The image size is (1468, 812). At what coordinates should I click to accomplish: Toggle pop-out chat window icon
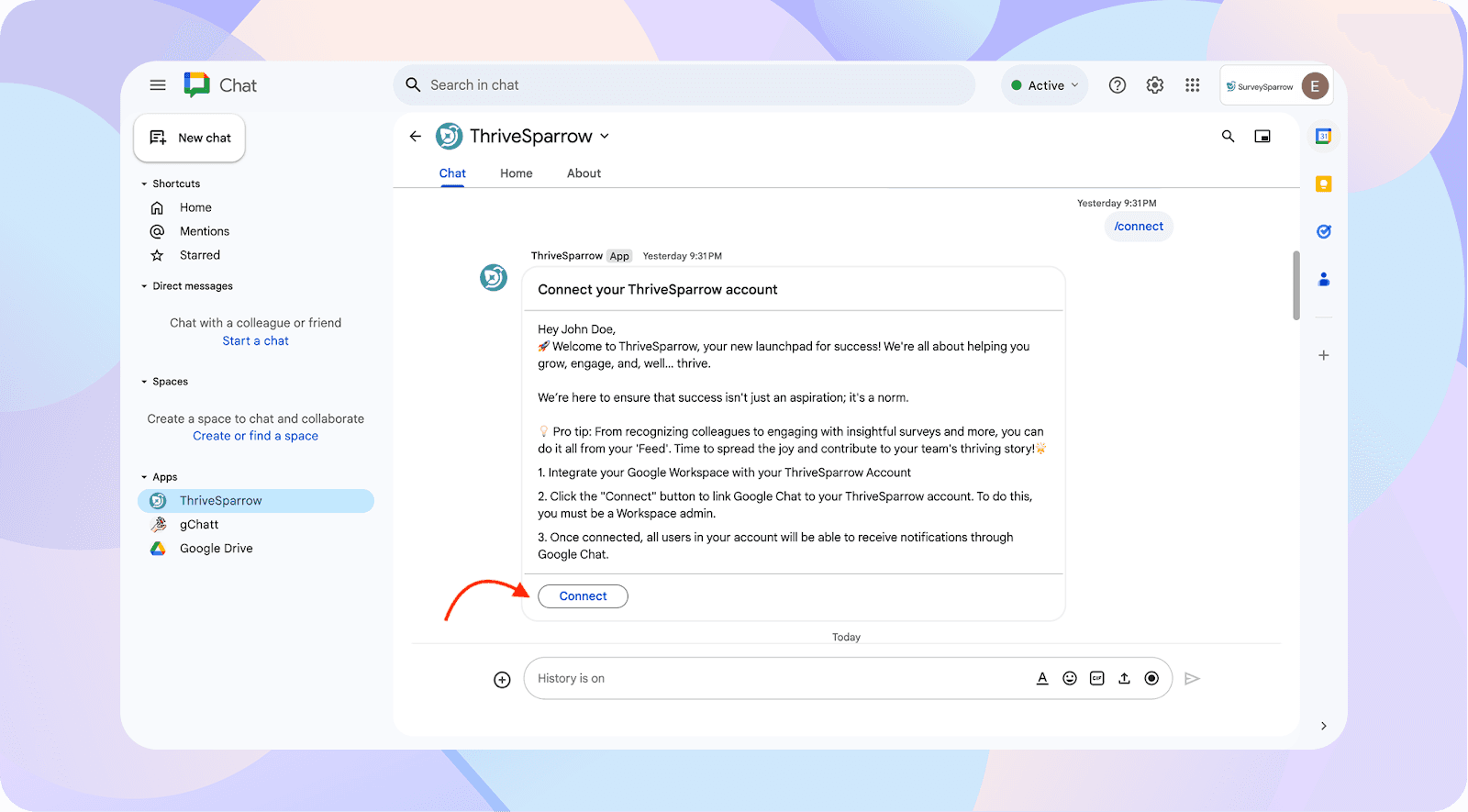pos(1262,137)
